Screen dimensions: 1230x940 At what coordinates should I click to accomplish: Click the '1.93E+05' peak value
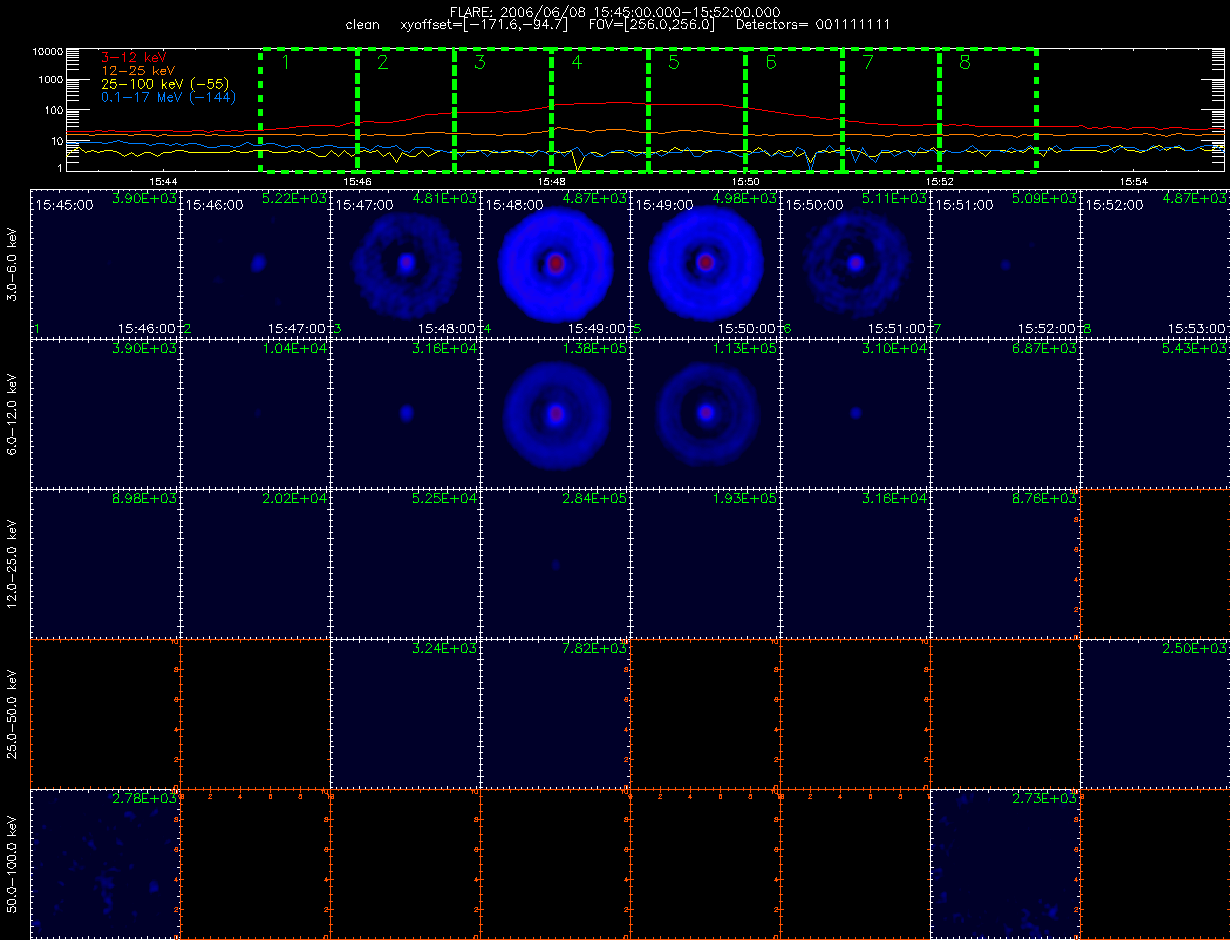point(744,499)
